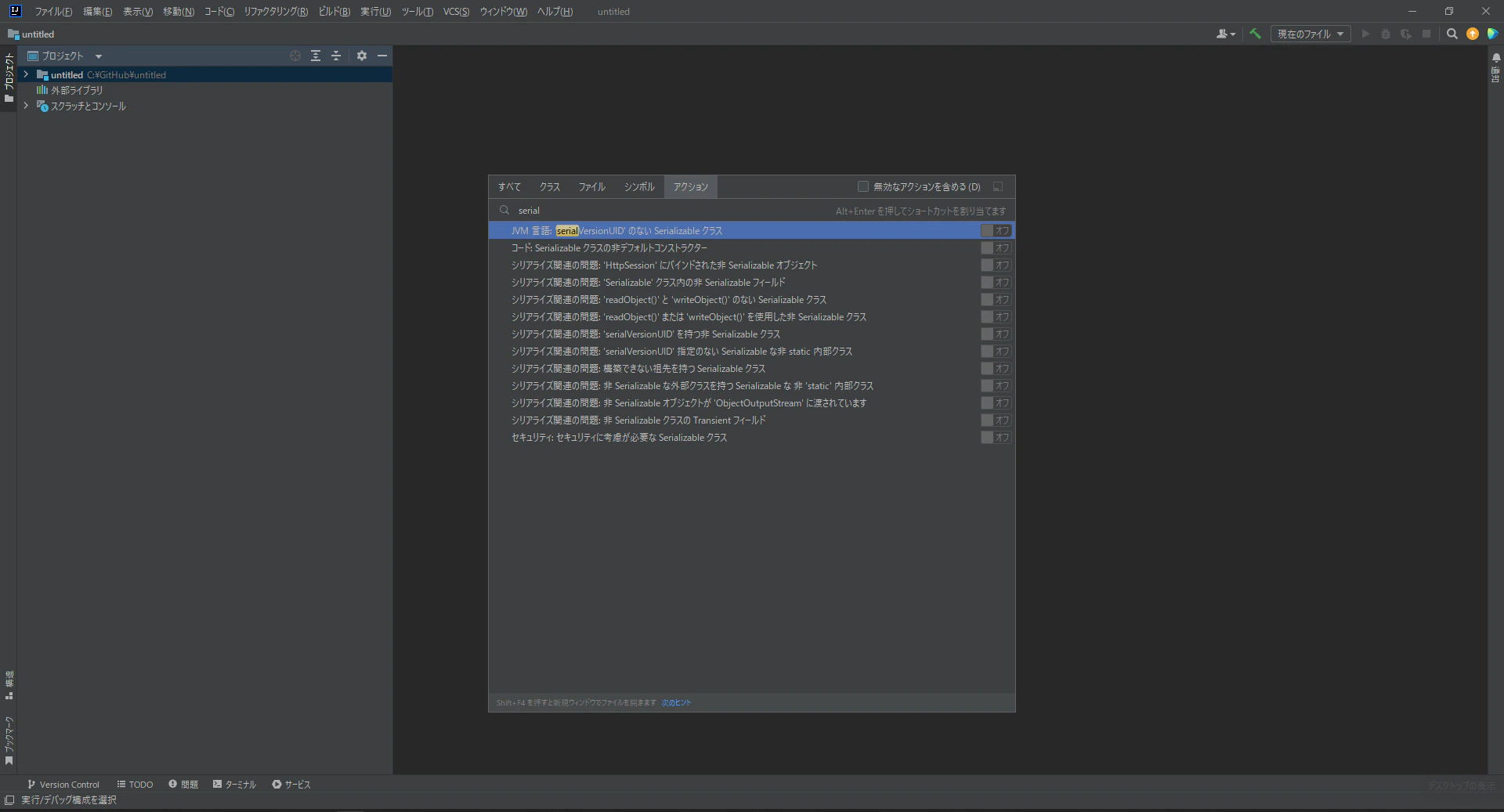Image resolution: width=1504 pixels, height=812 pixels.
Task: Open the VCS(S) menu
Action: coord(456,12)
